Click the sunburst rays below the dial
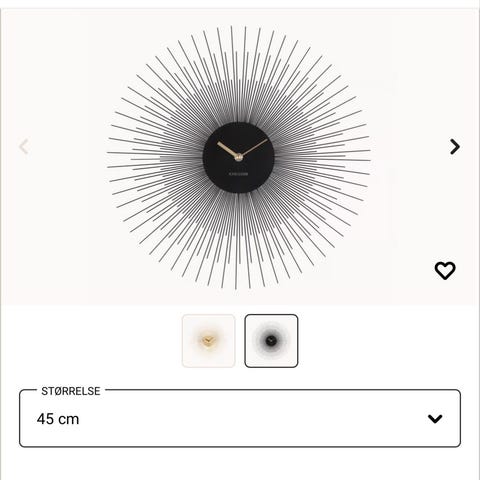Image resolution: width=480 pixels, height=480 pixels. point(239,241)
